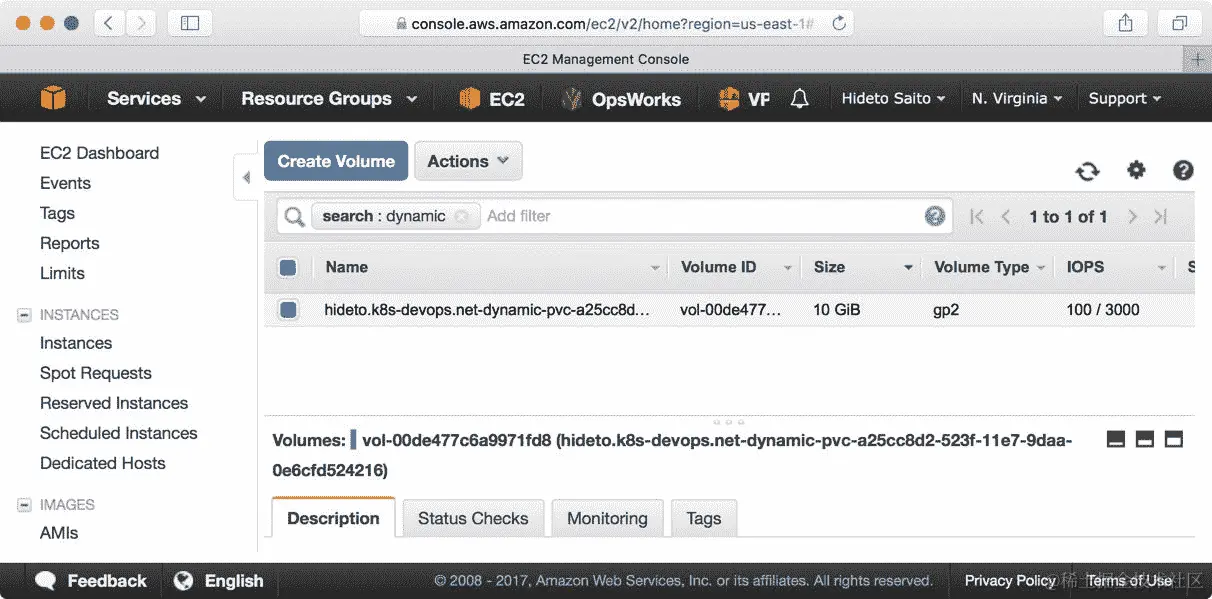Open the N. Virginia region selector
The width and height of the screenshot is (1212, 599).
(x=1017, y=98)
